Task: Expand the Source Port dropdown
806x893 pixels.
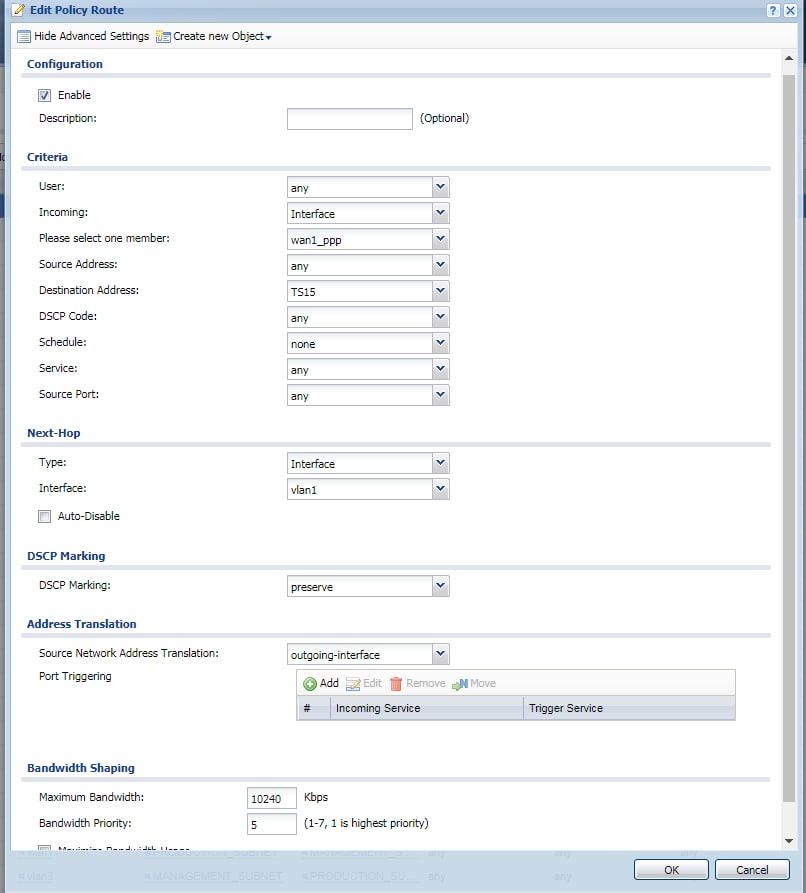Action: 440,395
